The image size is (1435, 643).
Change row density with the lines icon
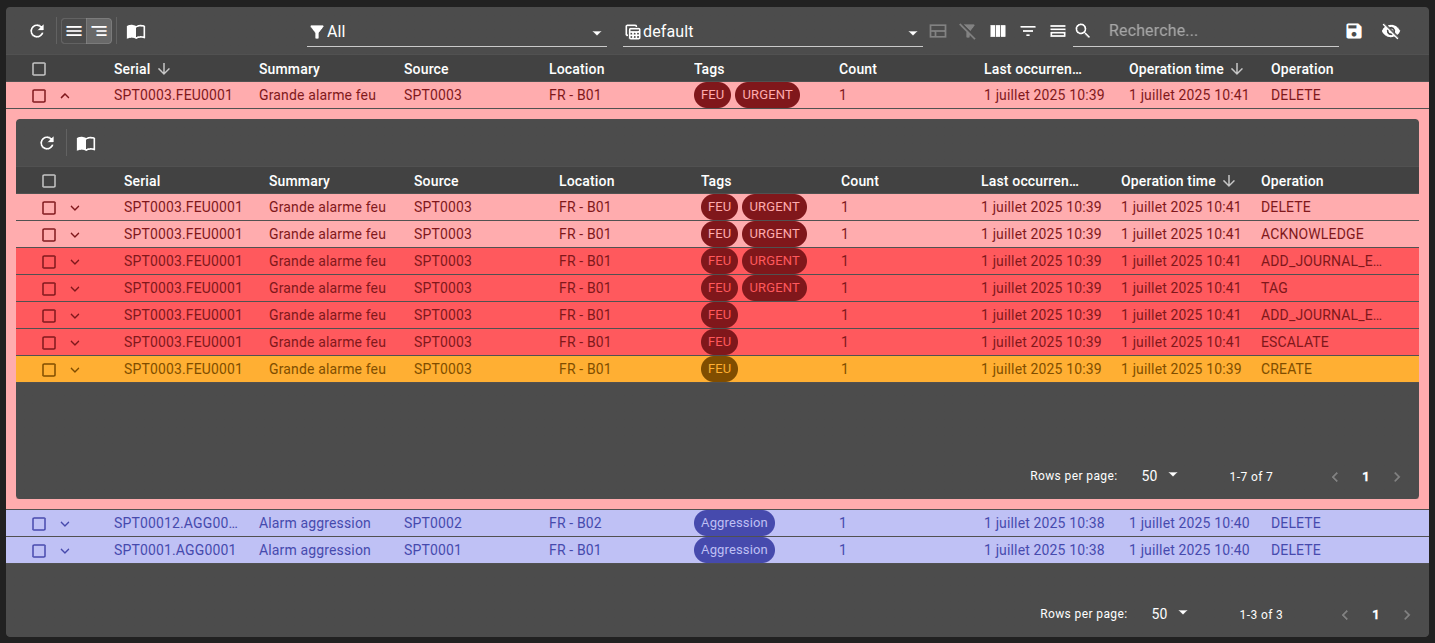[x=1058, y=31]
